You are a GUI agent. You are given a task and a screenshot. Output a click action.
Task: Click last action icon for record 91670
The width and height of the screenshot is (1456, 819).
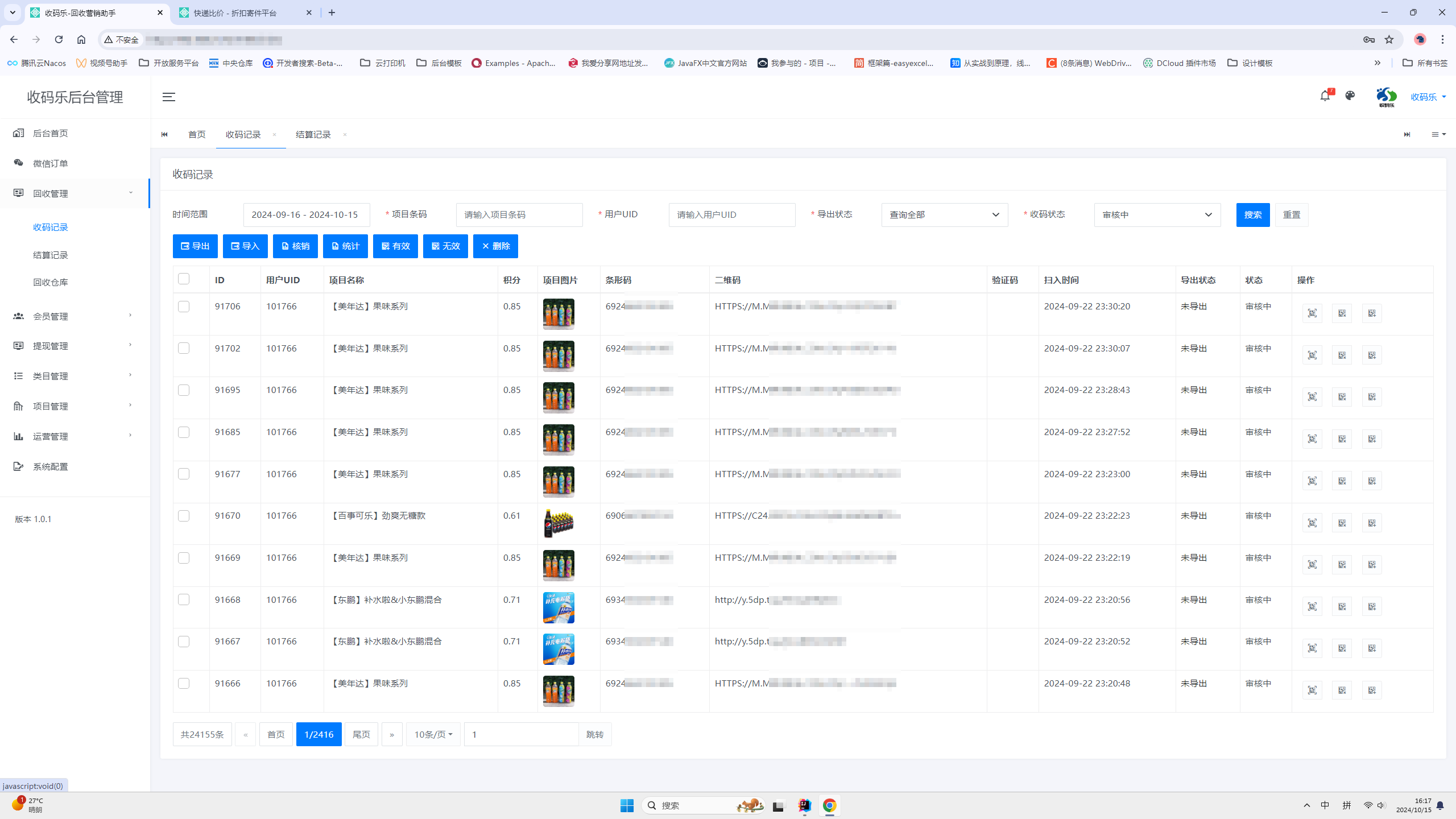point(1372,523)
